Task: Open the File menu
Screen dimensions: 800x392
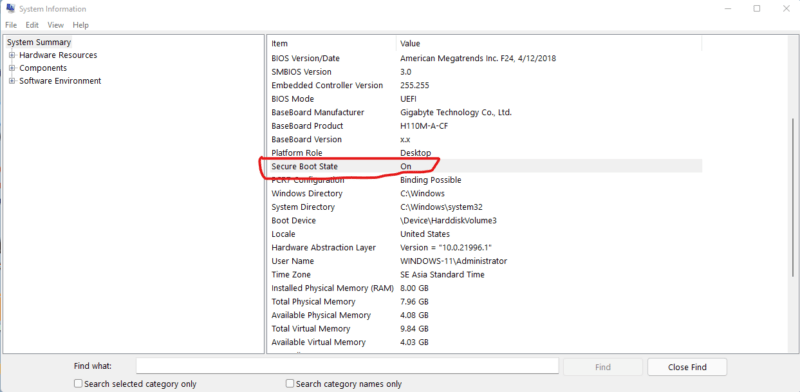Action: [x=11, y=25]
